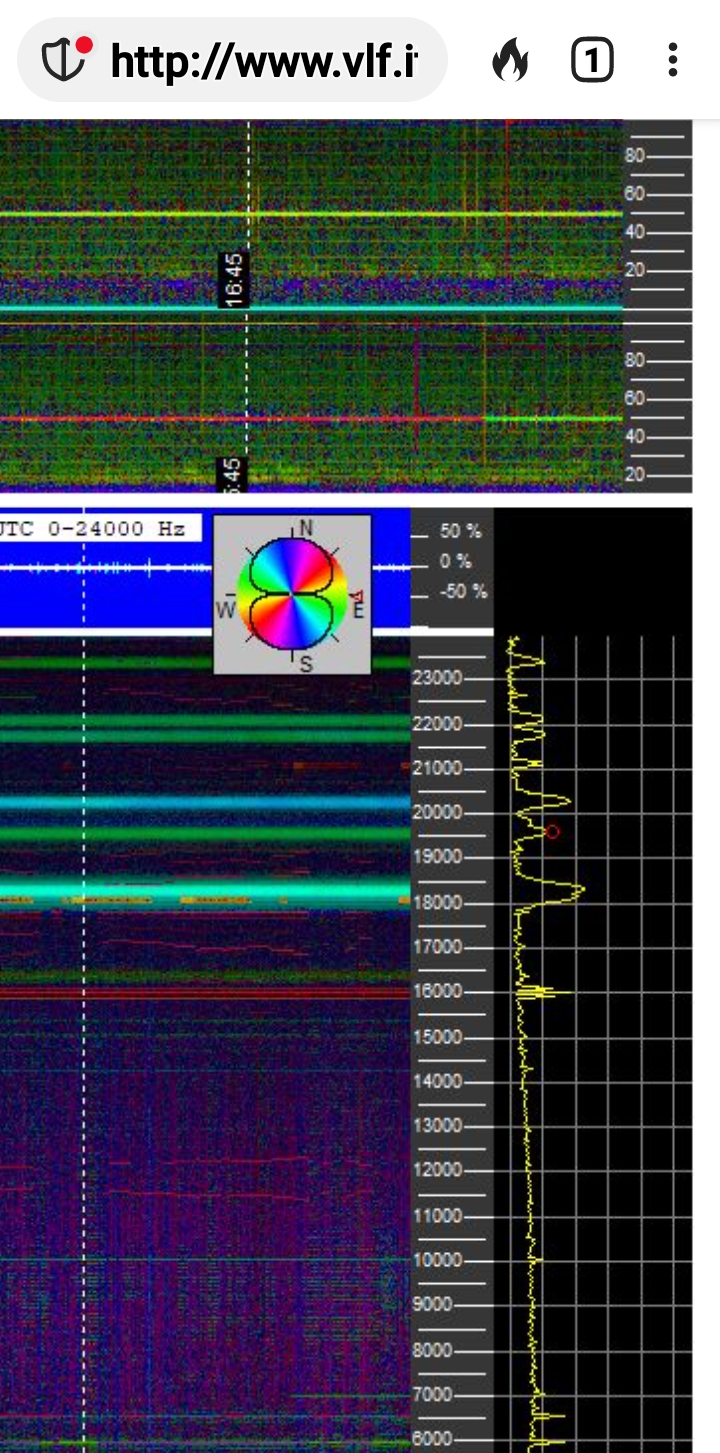Click the S label below the compass rose
This screenshot has width=720, height=1453.
306,663
